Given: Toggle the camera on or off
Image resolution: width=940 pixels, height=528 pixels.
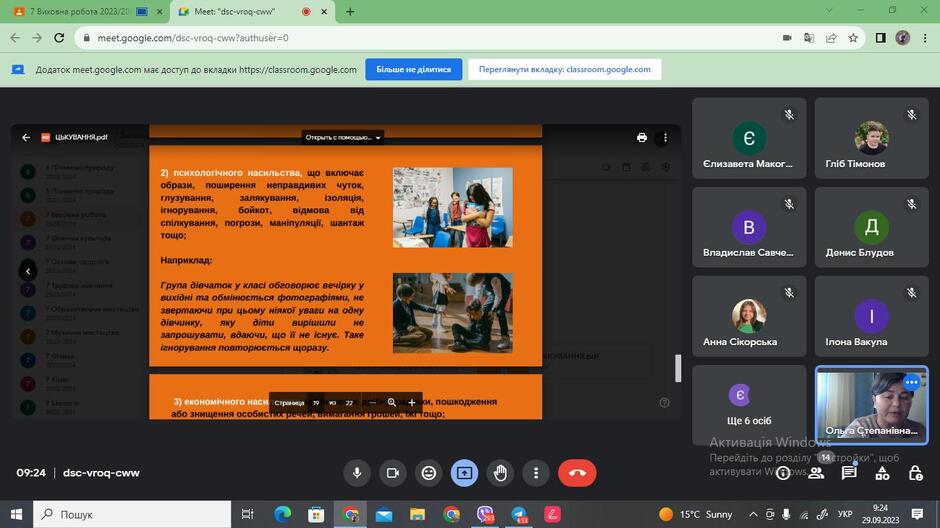Looking at the screenshot, I should coord(393,473).
